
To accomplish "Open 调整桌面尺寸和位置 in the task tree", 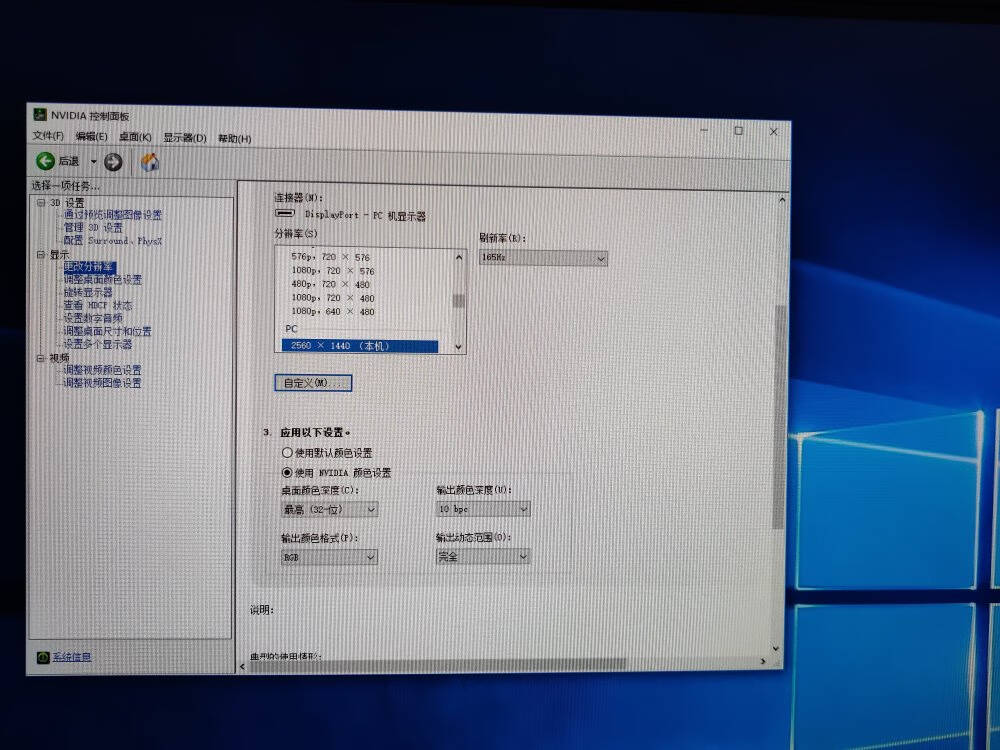I will pyautogui.click(x=107, y=331).
